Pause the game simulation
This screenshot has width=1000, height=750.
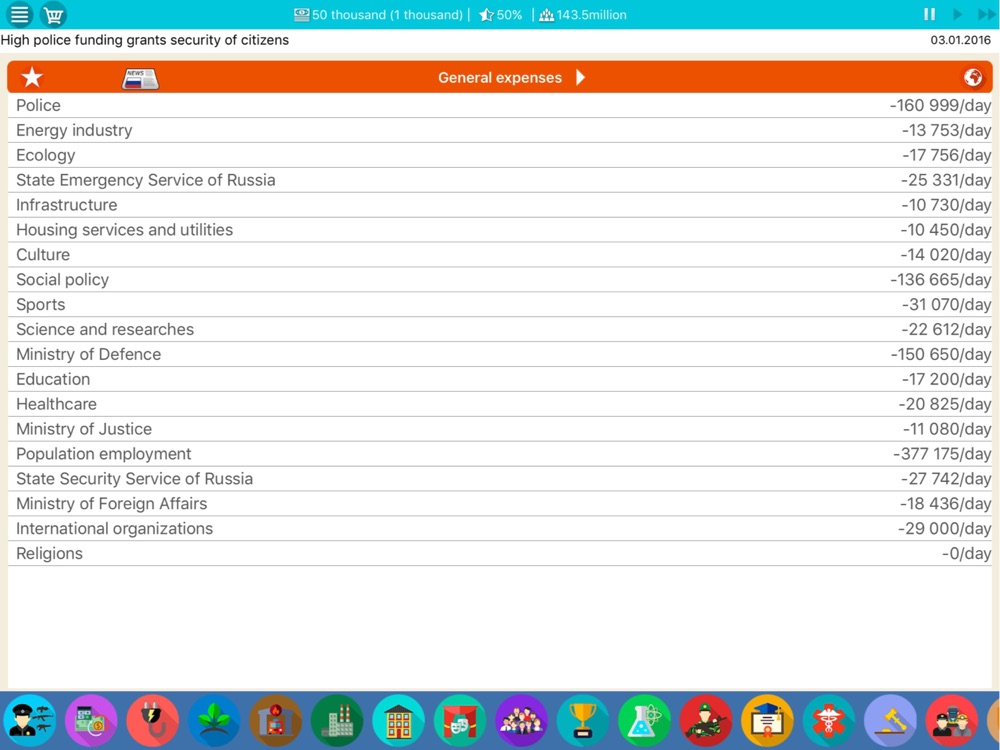click(929, 14)
